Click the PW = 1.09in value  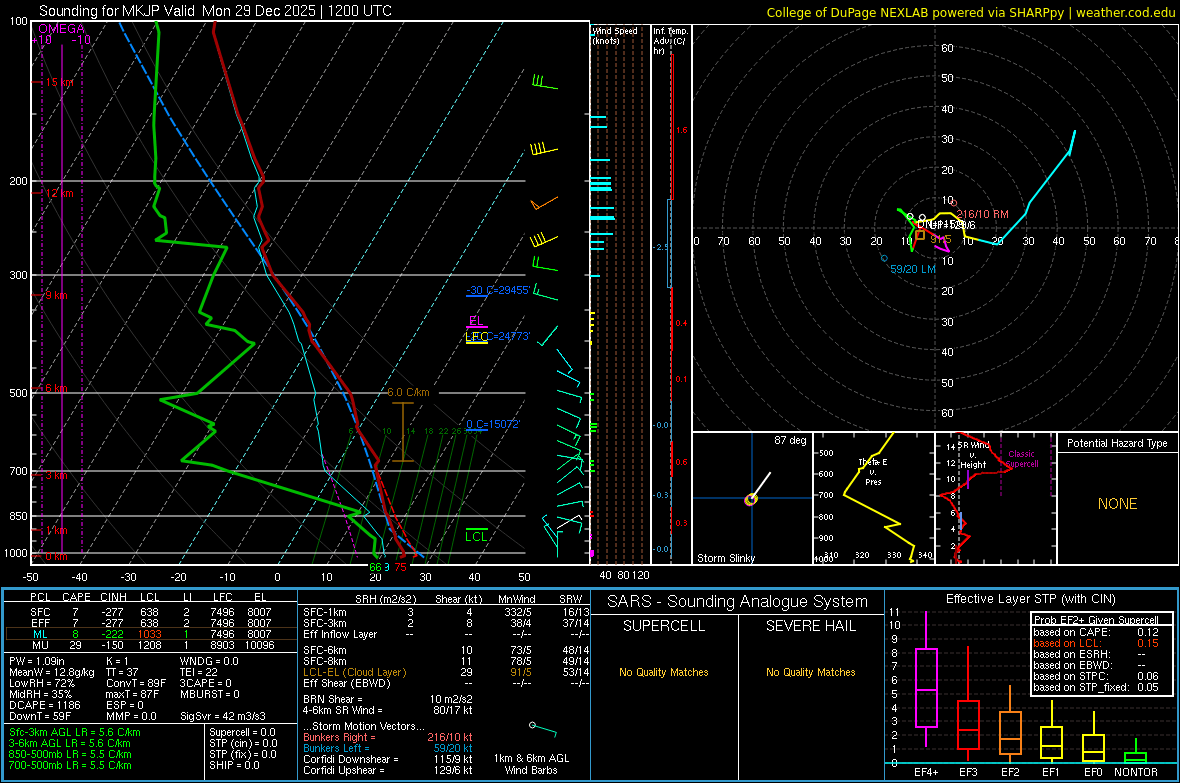pos(37,661)
